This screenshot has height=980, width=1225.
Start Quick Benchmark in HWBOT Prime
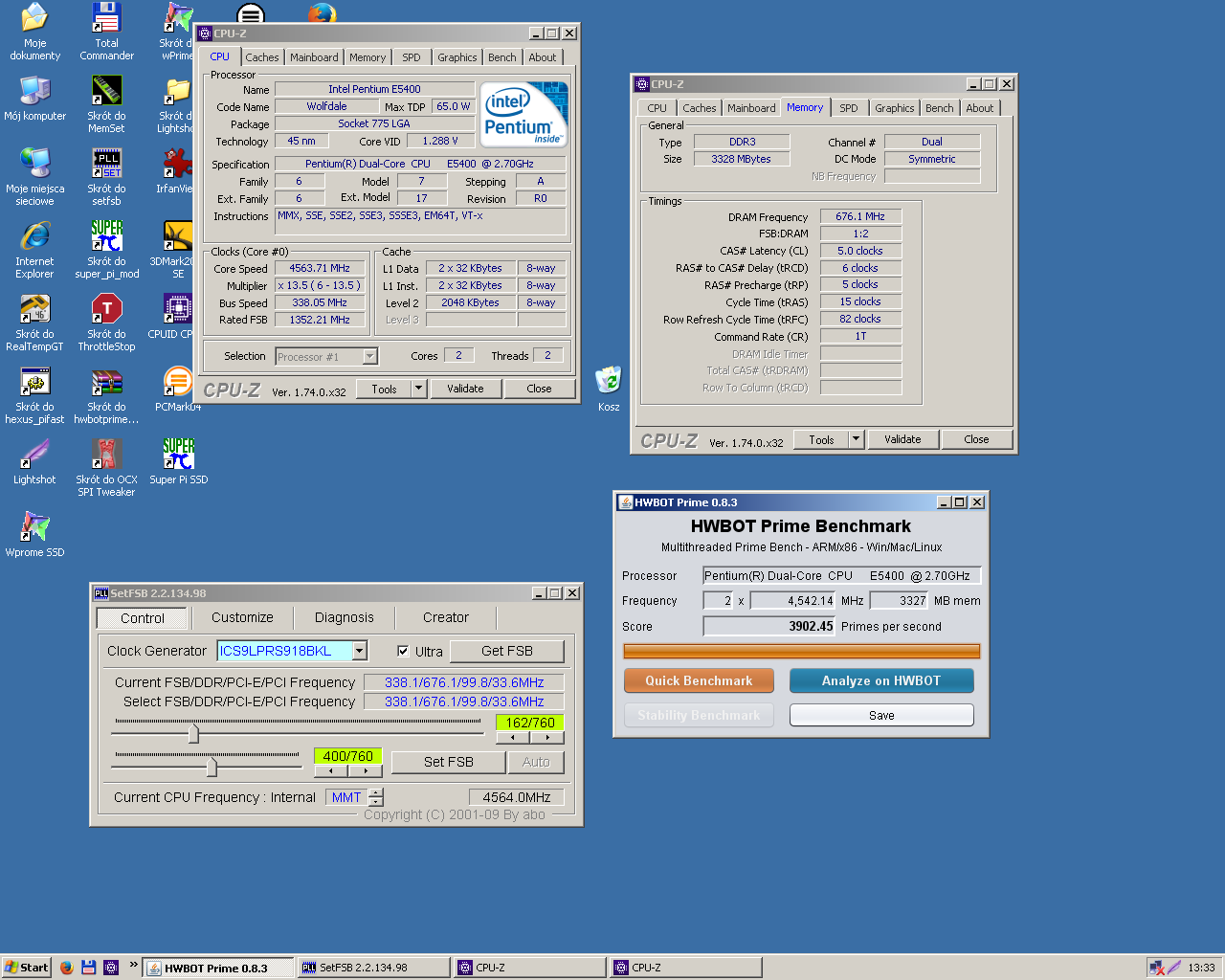(x=699, y=680)
